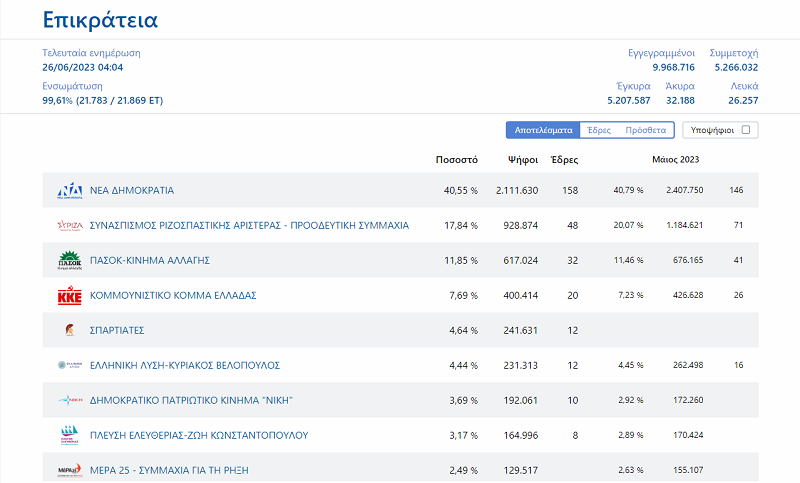Click the Ενσωμάτωση label
The width and height of the screenshot is (800, 483).
(x=72, y=86)
